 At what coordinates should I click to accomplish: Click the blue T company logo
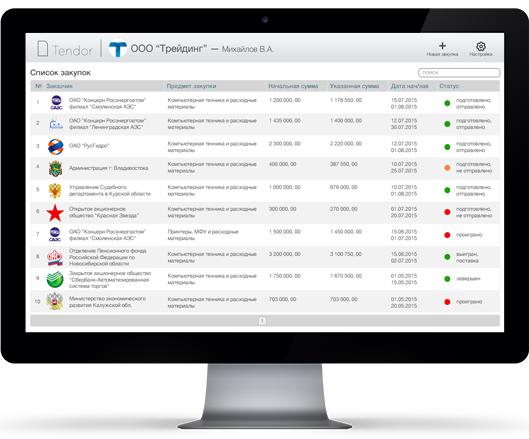[118, 49]
